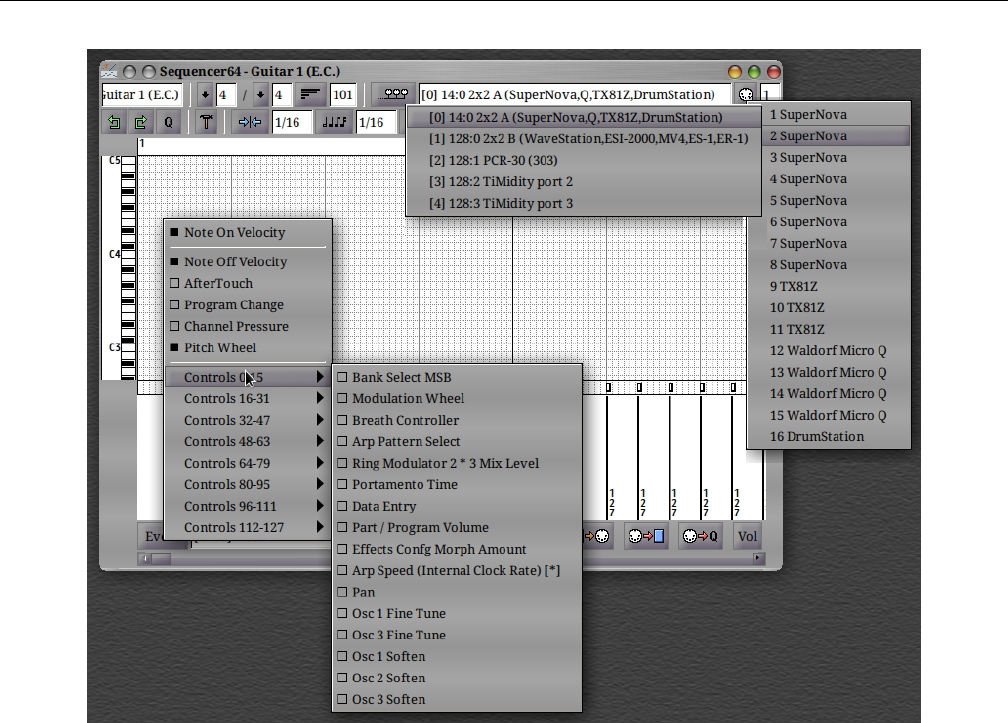
Task: Expand Controls 112-127 submenu
Action: 248,528
